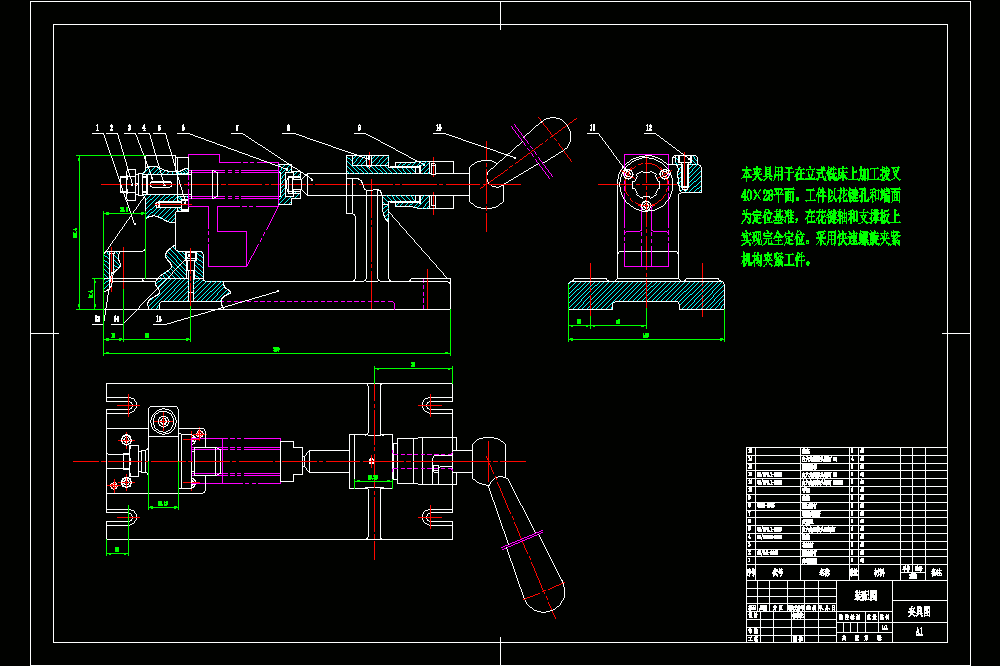Select the top-left mounting slot in top view
Image resolution: width=1000 pixels, height=666 pixels.
122,404
